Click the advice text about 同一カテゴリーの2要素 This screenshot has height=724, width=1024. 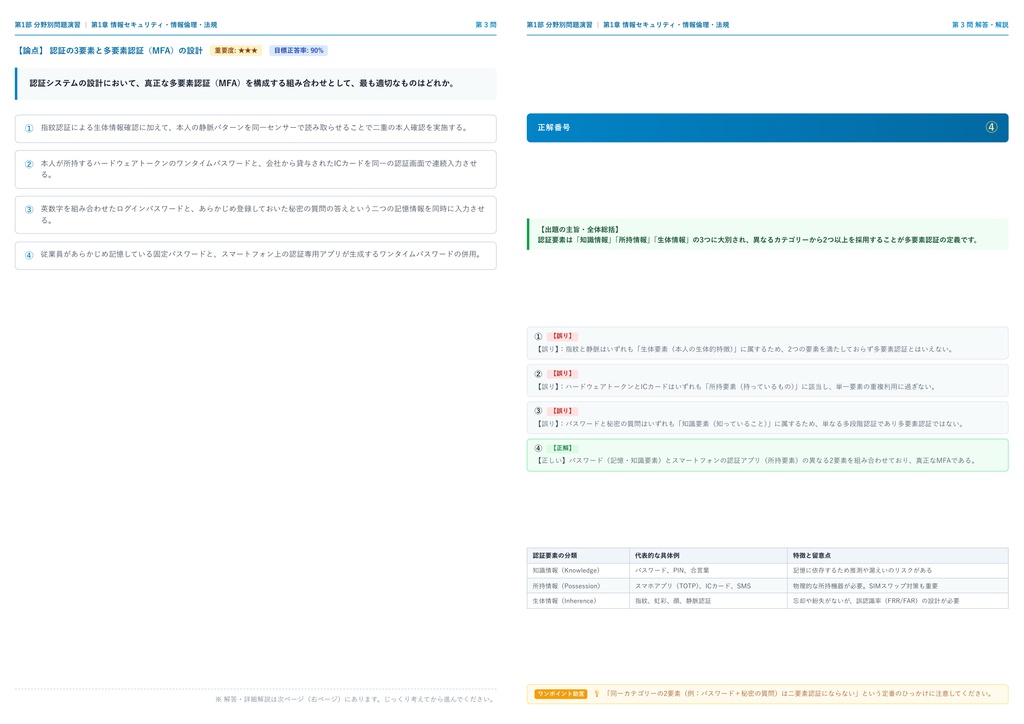point(798,693)
